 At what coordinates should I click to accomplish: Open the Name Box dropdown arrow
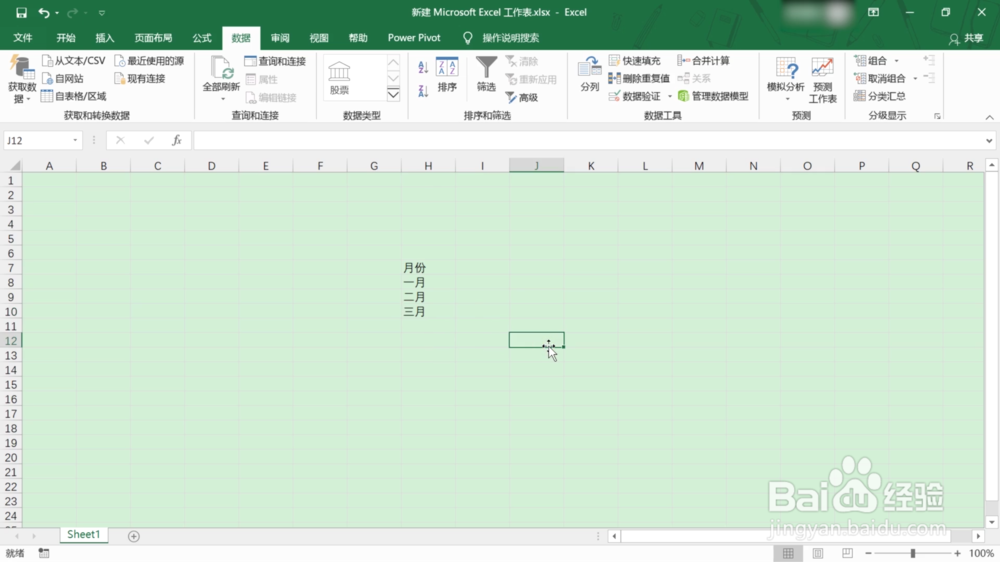tap(75, 140)
